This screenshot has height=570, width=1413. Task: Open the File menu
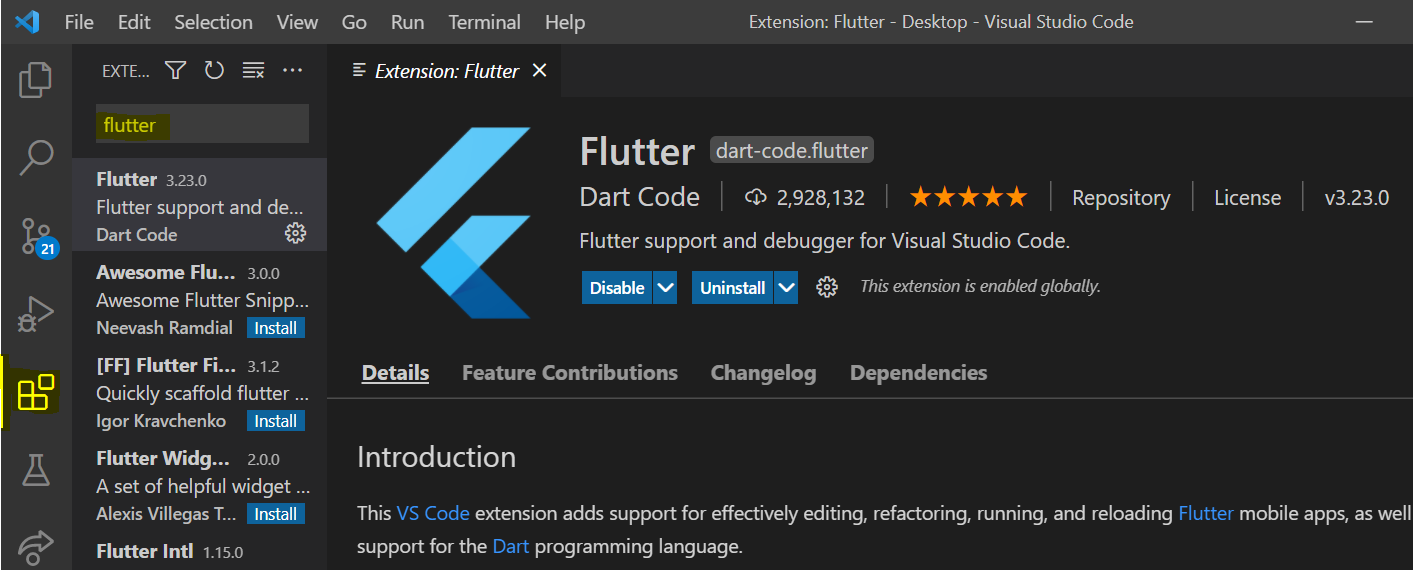(x=79, y=22)
